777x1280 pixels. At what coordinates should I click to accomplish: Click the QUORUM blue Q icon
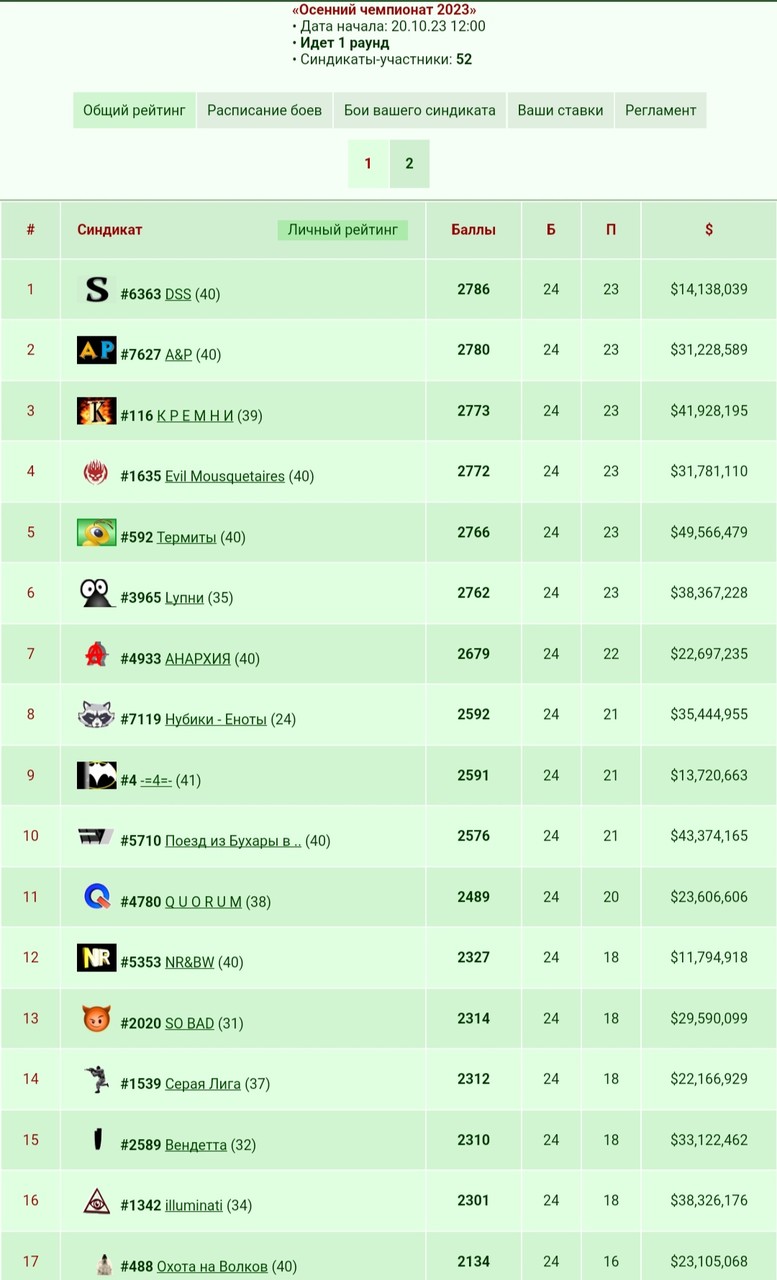97,897
